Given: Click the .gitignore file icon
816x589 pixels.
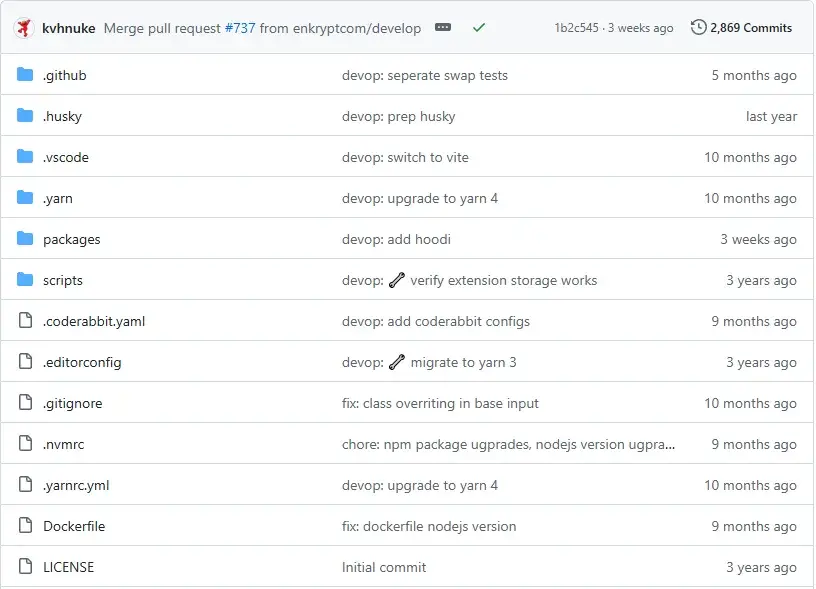Looking at the screenshot, I should tap(26, 403).
